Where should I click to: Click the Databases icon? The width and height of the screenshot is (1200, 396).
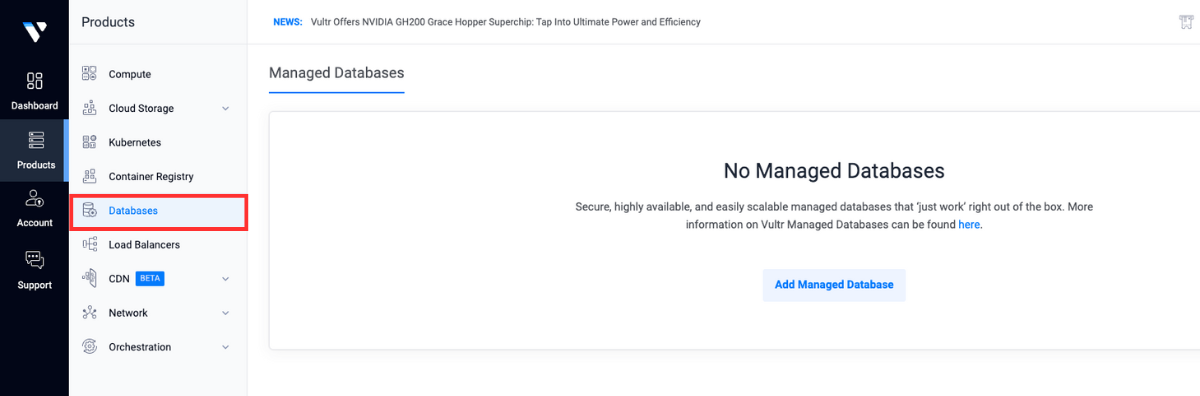coord(89,211)
